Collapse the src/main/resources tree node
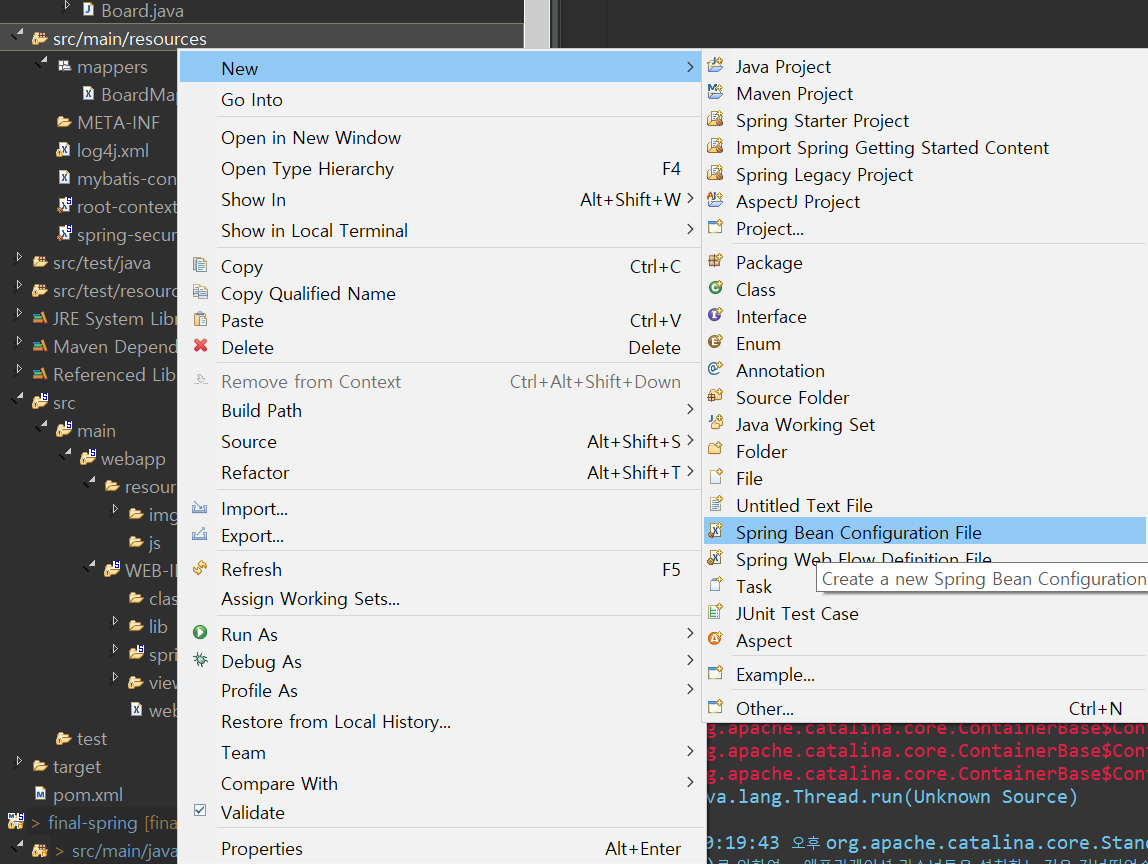Viewport: 1148px width, 864px height. pyautogui.click(x=19, y=34)
